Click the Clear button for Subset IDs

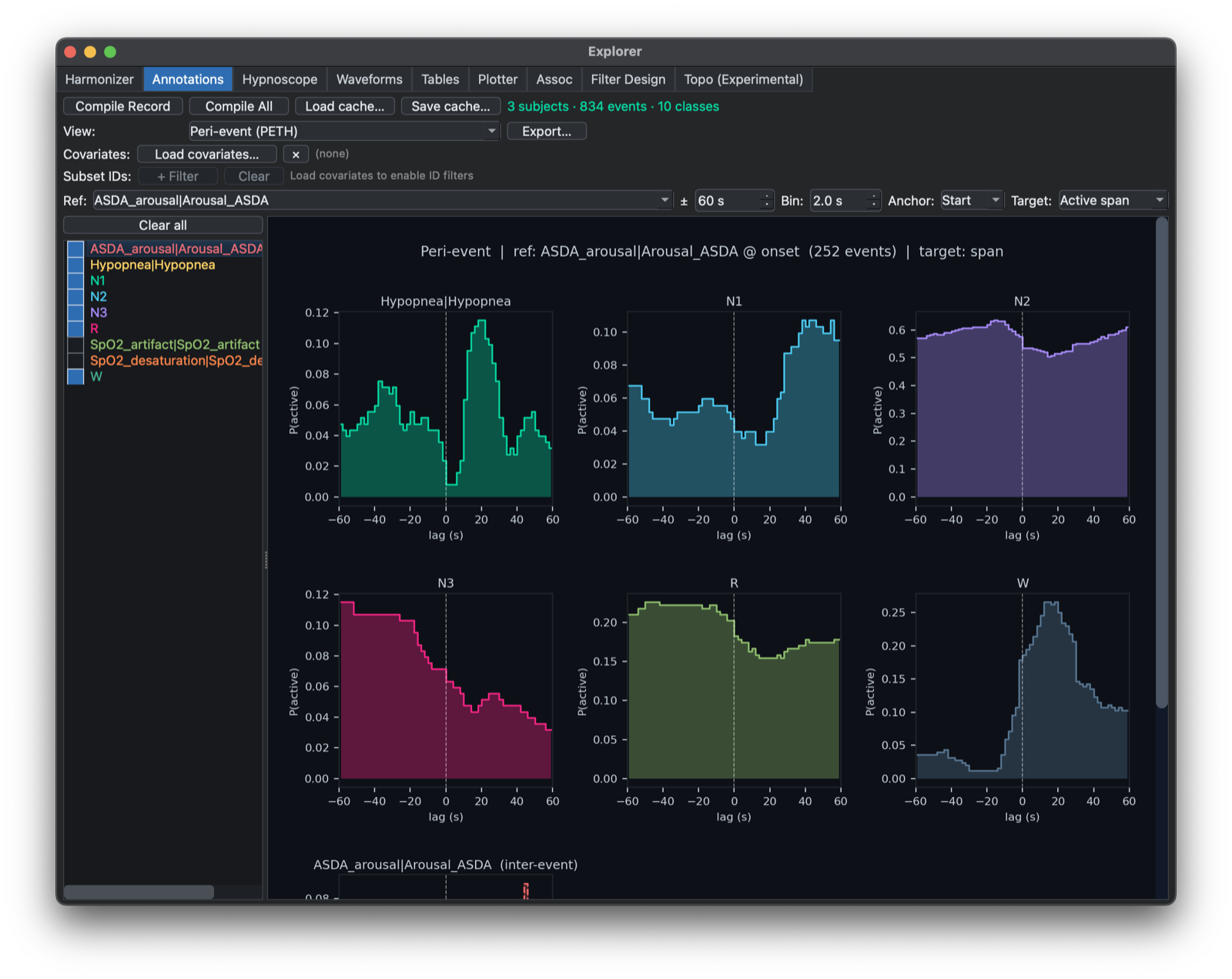click(254, 176)
